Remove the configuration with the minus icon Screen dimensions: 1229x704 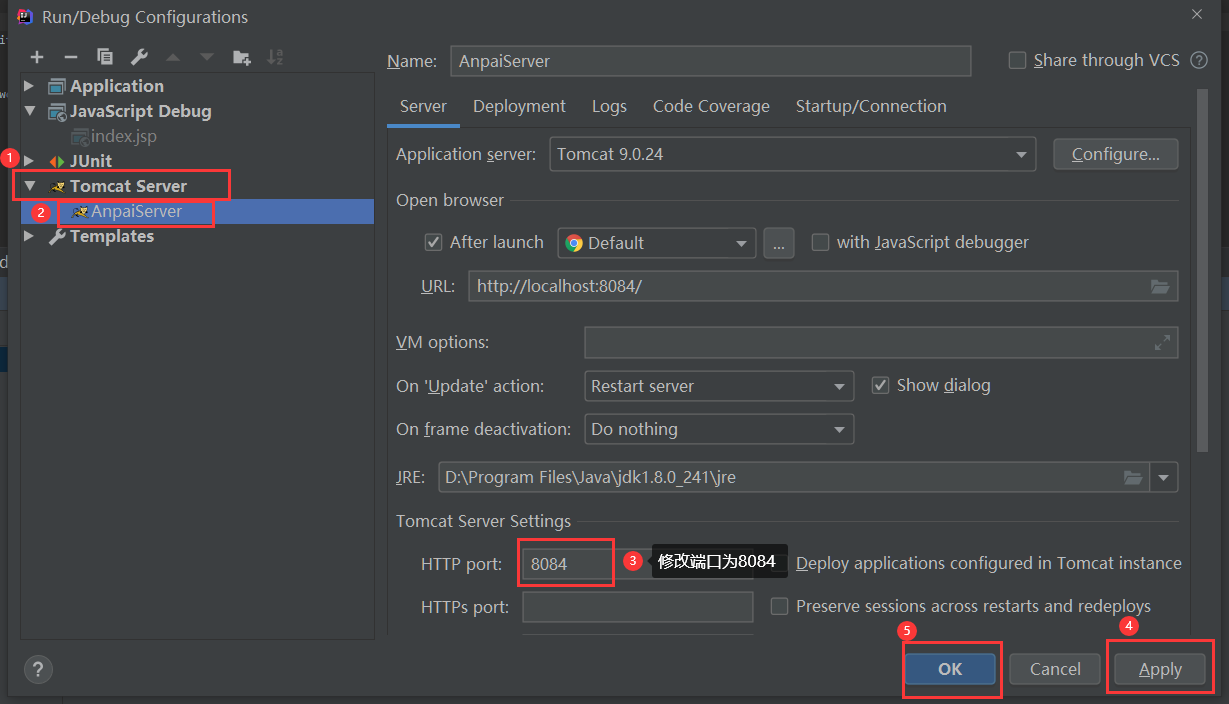[71, 58]
